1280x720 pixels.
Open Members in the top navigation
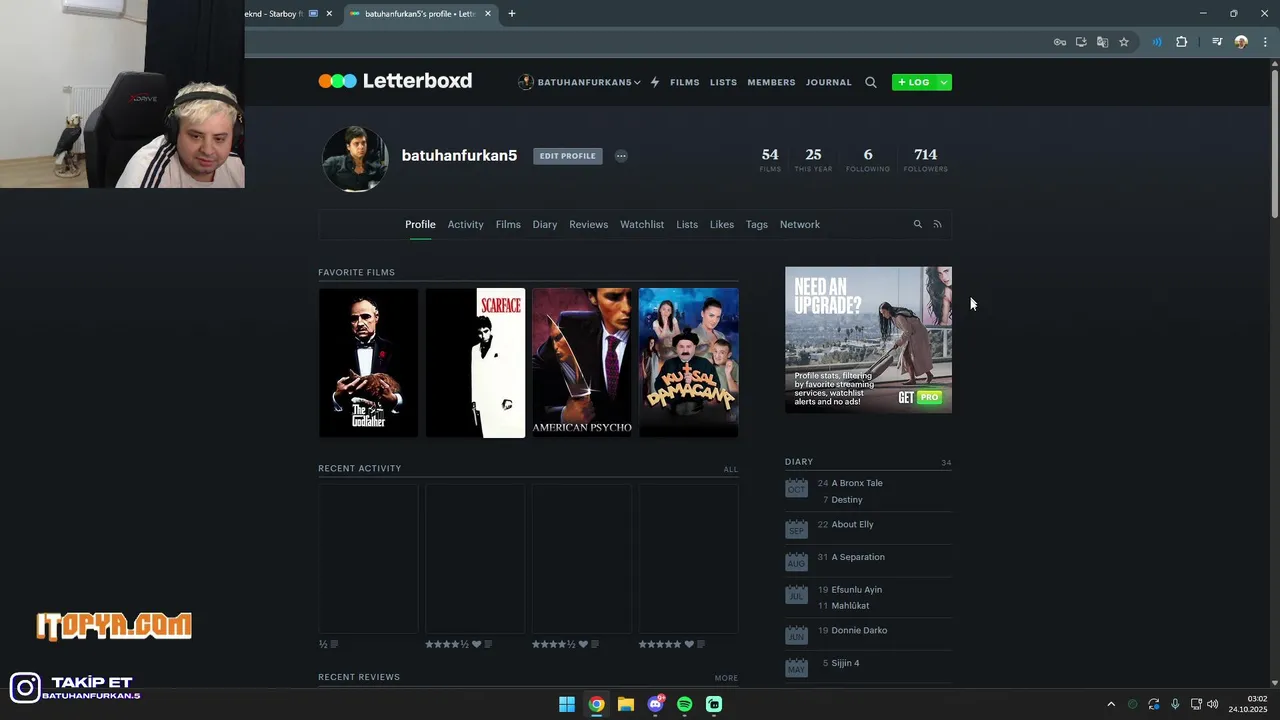(771, 82)
